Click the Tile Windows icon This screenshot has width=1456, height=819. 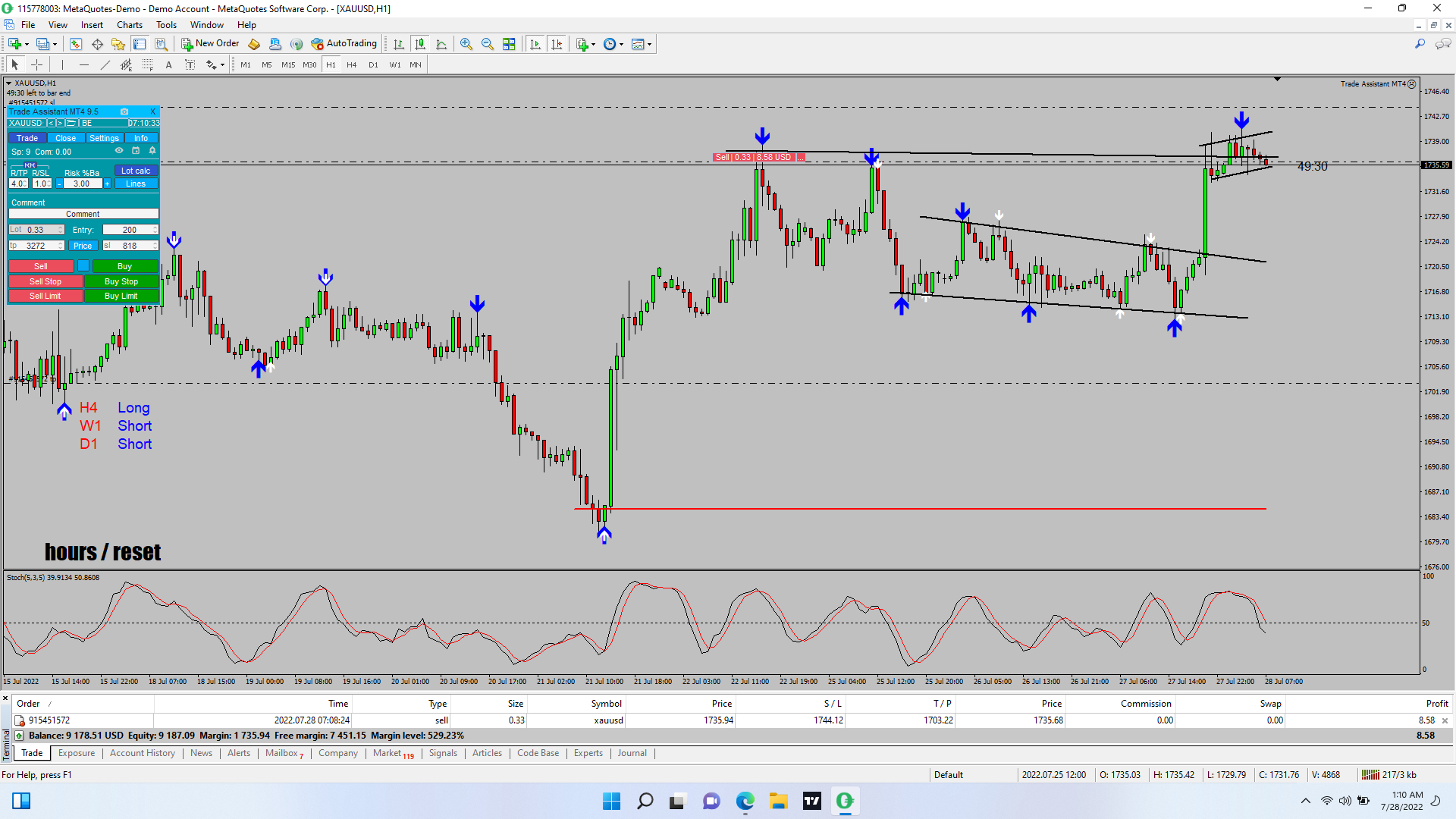(x=509, y=44)
